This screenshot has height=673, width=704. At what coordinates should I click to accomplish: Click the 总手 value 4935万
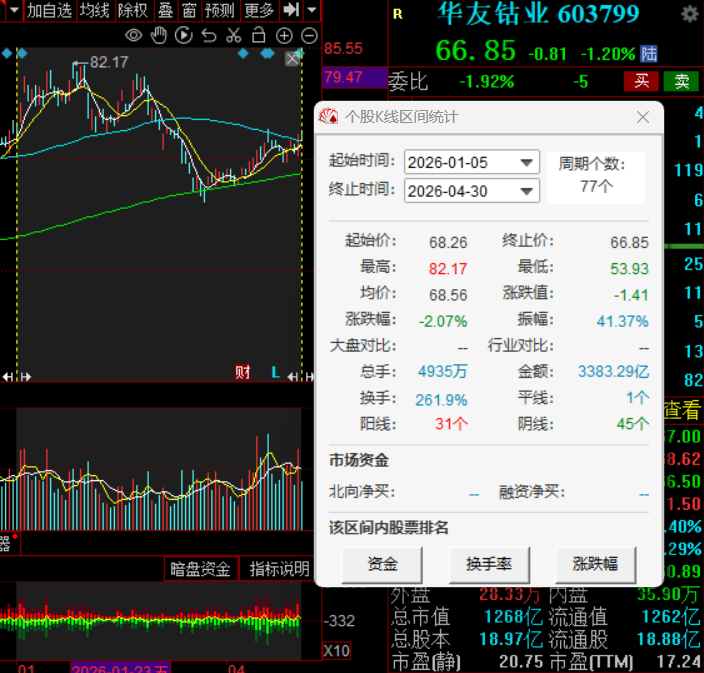click(442, 371)
